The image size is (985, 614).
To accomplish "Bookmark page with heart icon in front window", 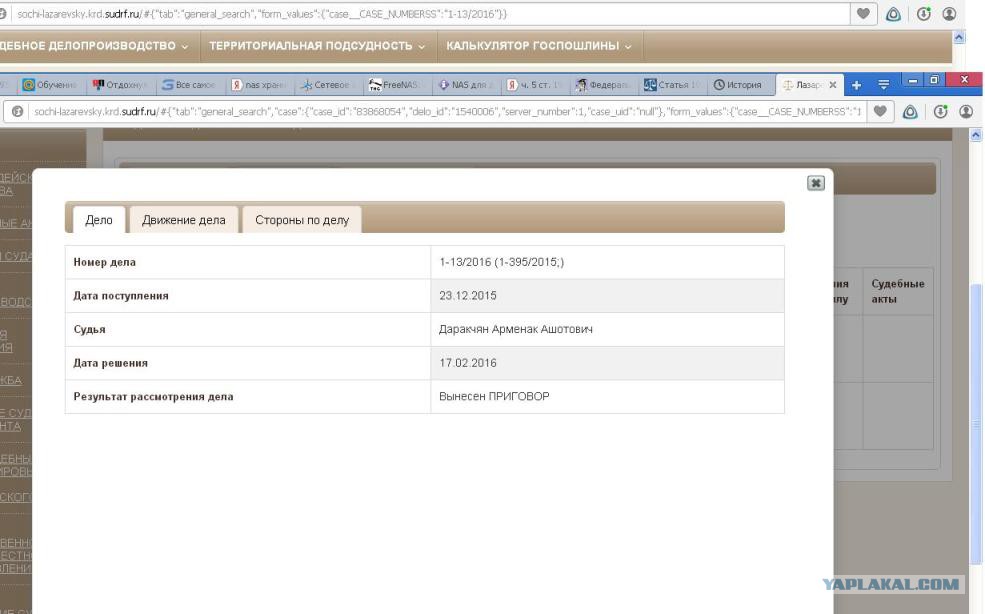I will (x=880, y=112).
